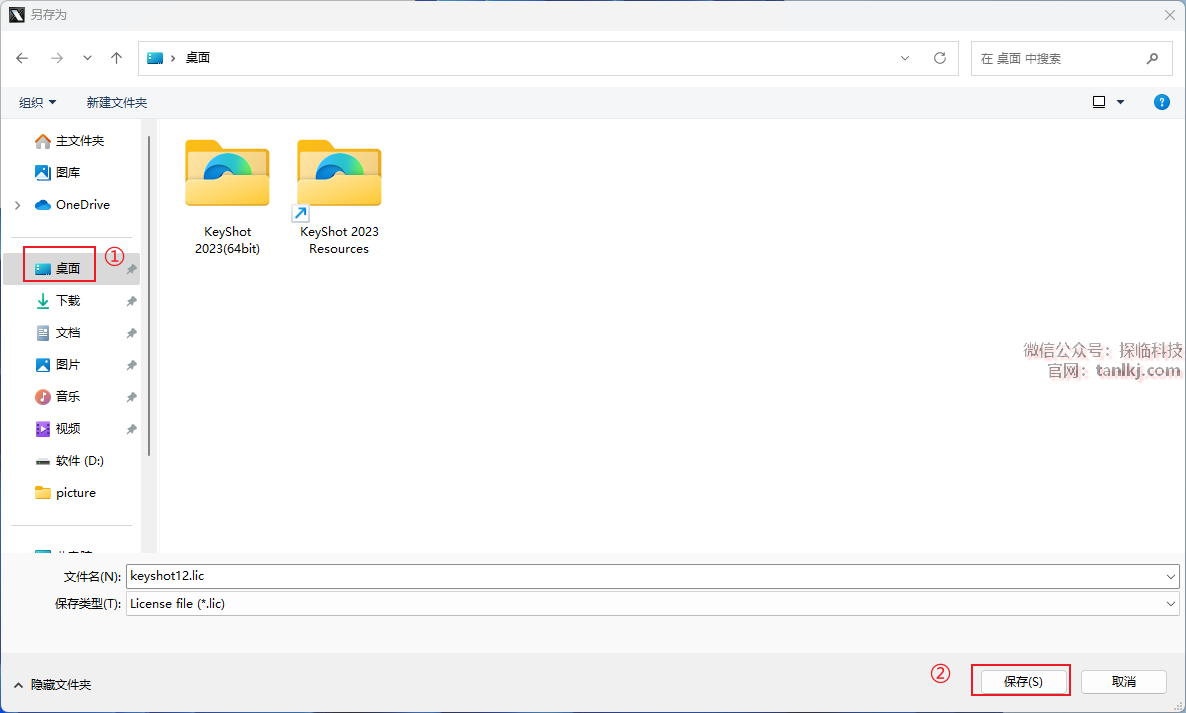Change the view layout icon
This screenshot has width=1186, height=713.
click(1099, 102)
